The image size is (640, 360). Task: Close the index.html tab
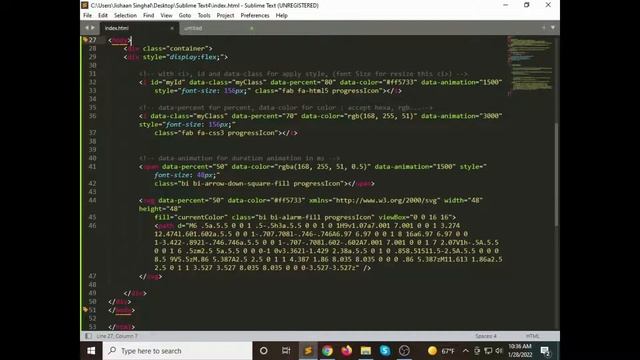(x=172, y=28)
